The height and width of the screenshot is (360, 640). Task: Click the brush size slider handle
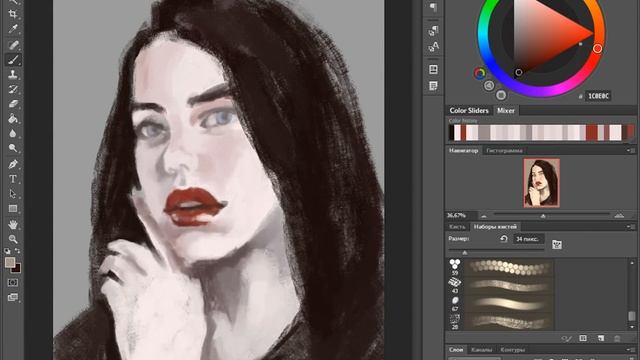[x=464, y=253]
